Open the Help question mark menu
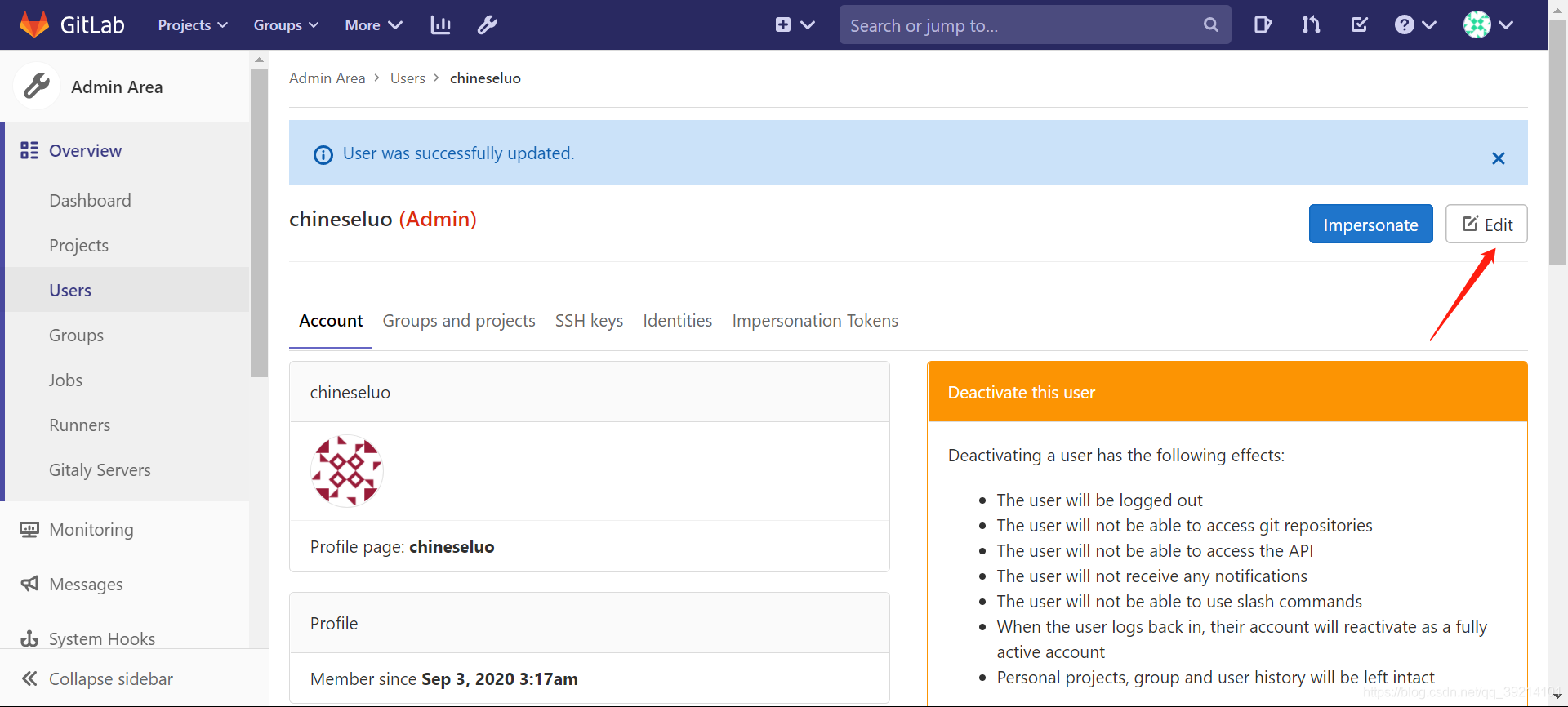Screen dimensions: 1568x707 [x=1415, y=25]
